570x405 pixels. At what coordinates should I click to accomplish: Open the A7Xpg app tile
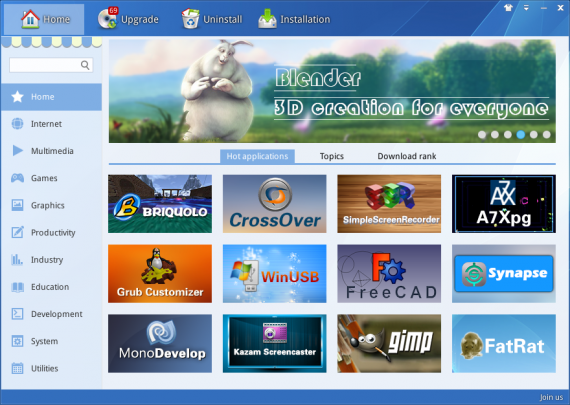pos(504,204)
